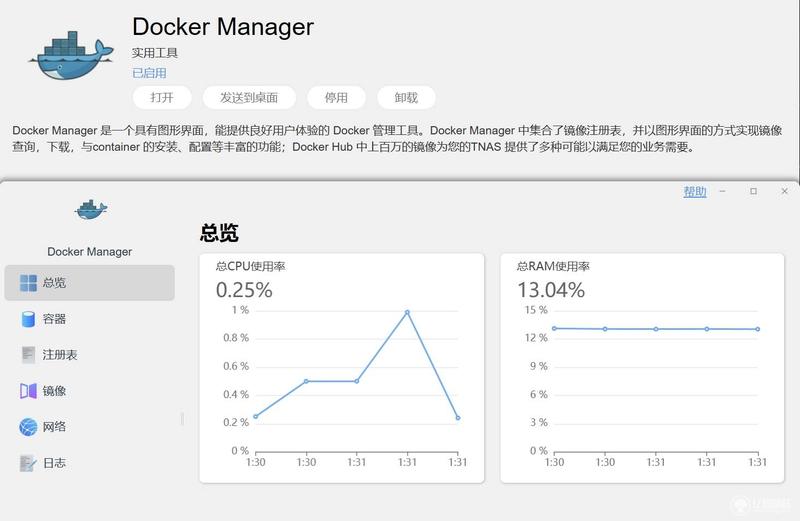Click the sidebar divider handle
Viewport: 800px width, 521px height.
(182, 419)
